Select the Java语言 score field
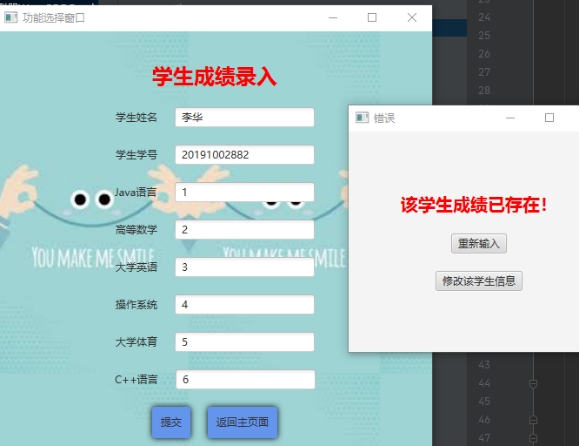The width and height of the screenshot is (580, 446). 245,192
